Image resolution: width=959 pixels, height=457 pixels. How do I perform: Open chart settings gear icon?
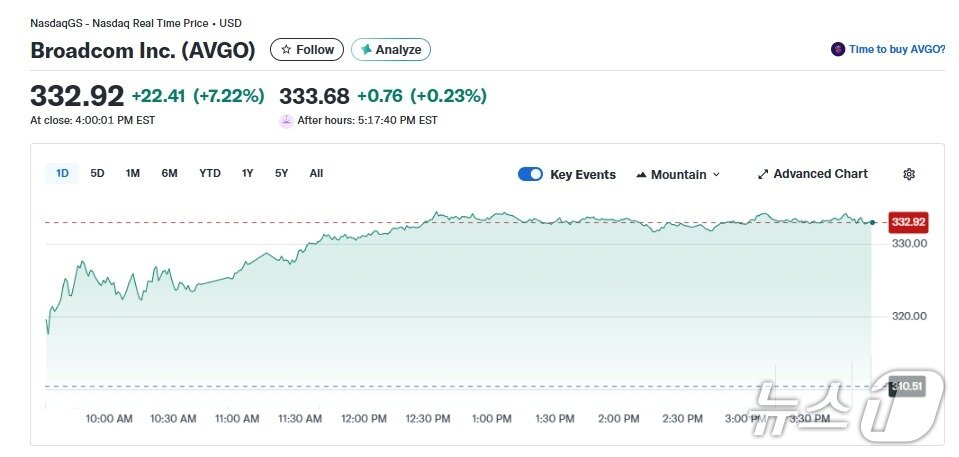click(x=909, y=174)
